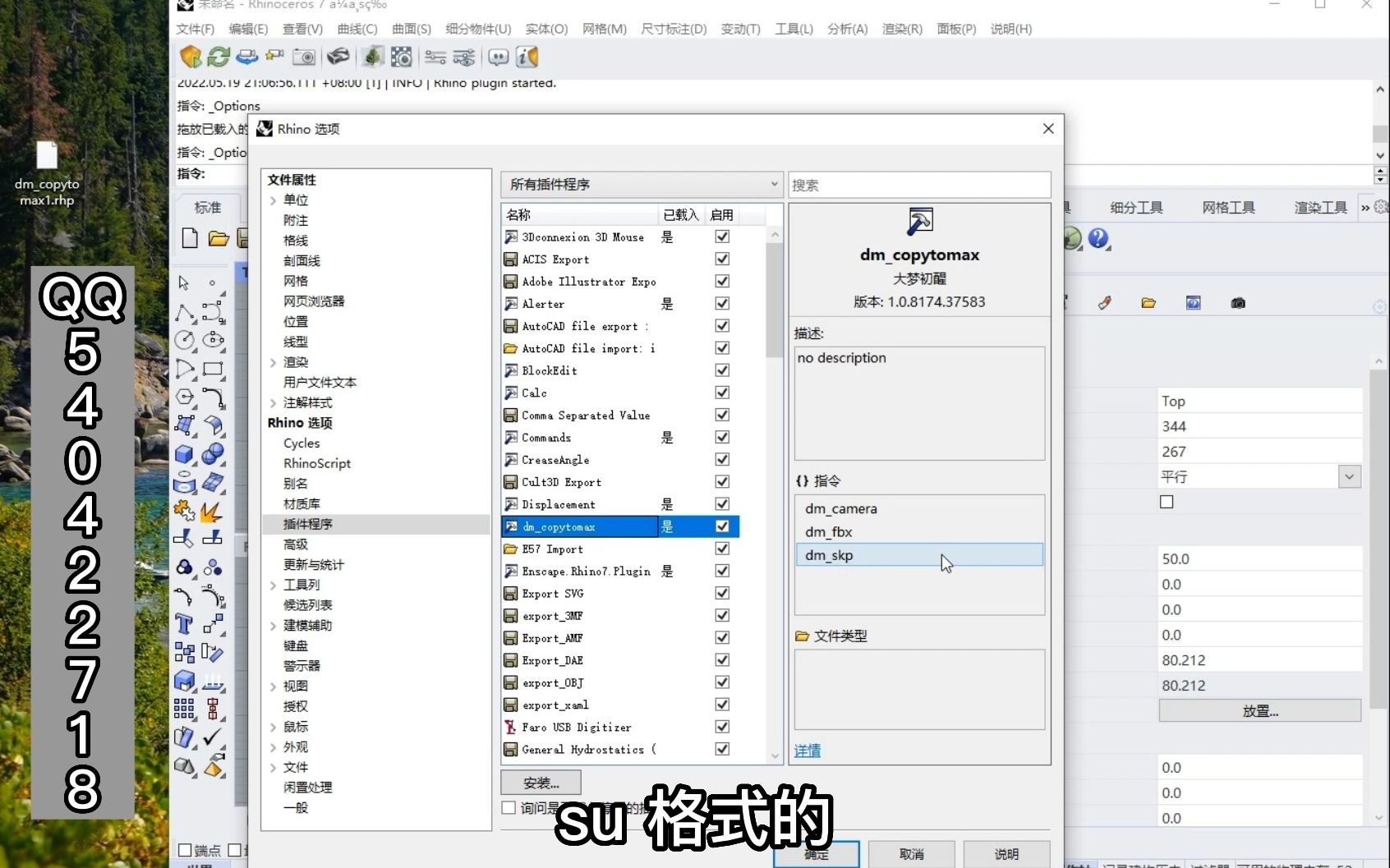Click the checkmark analysis tool in sidebar
The image size is (1390, 868).
213,737
